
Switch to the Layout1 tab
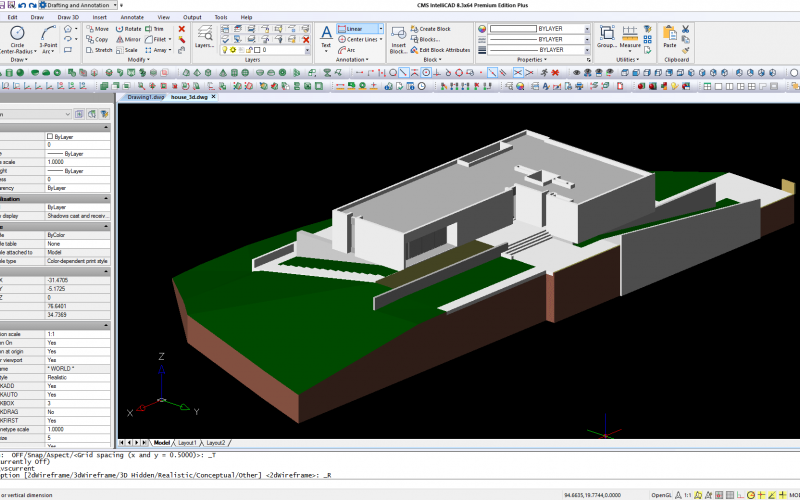click(x=187, y=442)
